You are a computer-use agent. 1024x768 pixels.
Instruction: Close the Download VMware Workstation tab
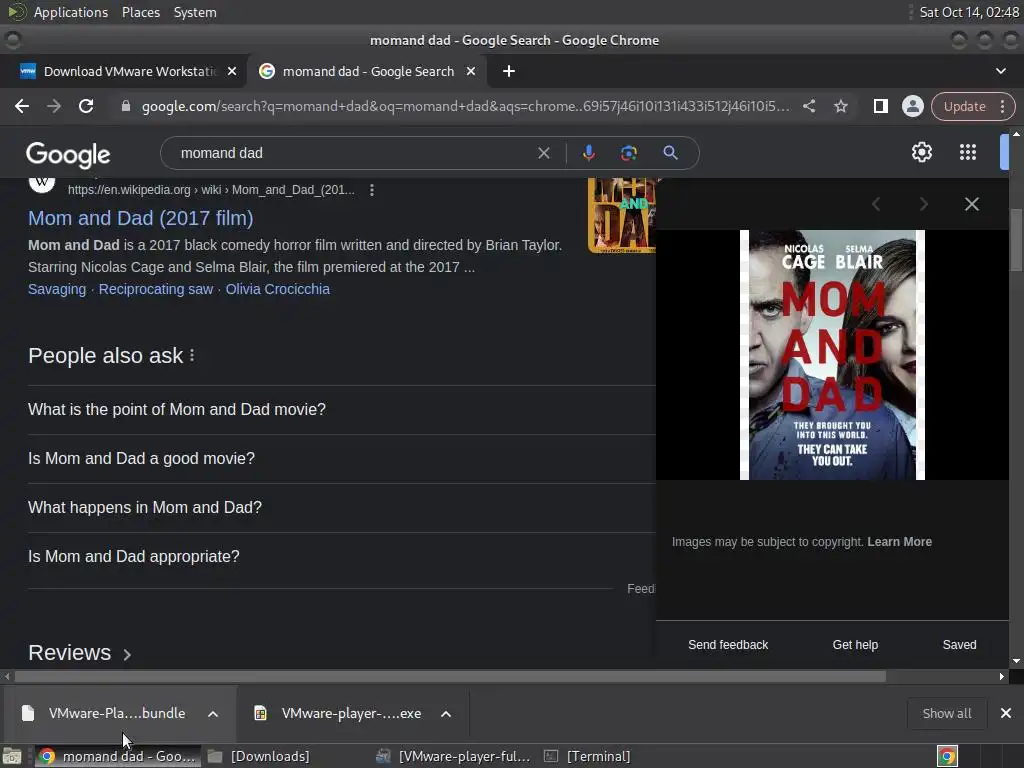(232, 71)
